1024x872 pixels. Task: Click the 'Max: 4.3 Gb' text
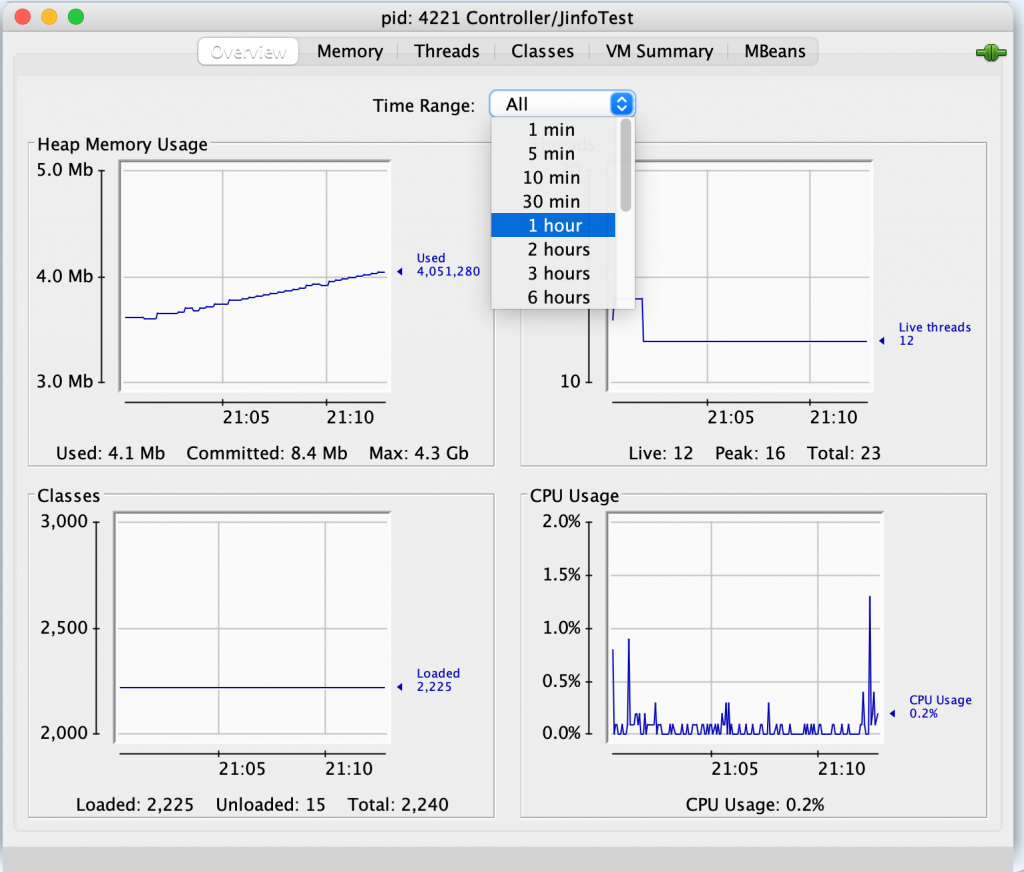[419, 453]
